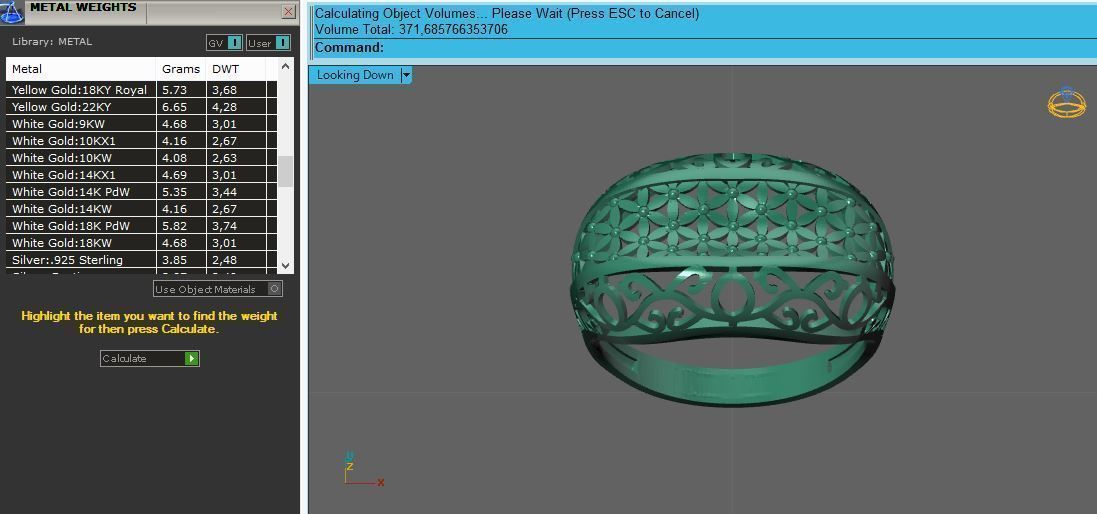This screenshot has height=514, width=1097.
Task: Open the Looking Down view dropdown arrow
Action: pyautogui.click(x=406, y=75)
